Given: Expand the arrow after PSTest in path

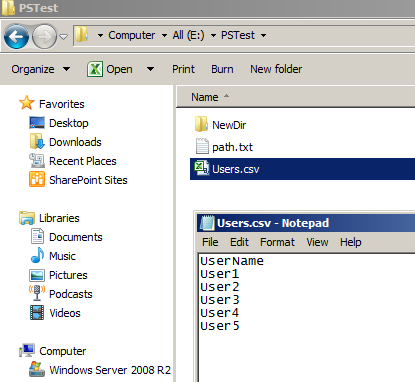Looking at the screenshot, I should [x=263, y=35].
